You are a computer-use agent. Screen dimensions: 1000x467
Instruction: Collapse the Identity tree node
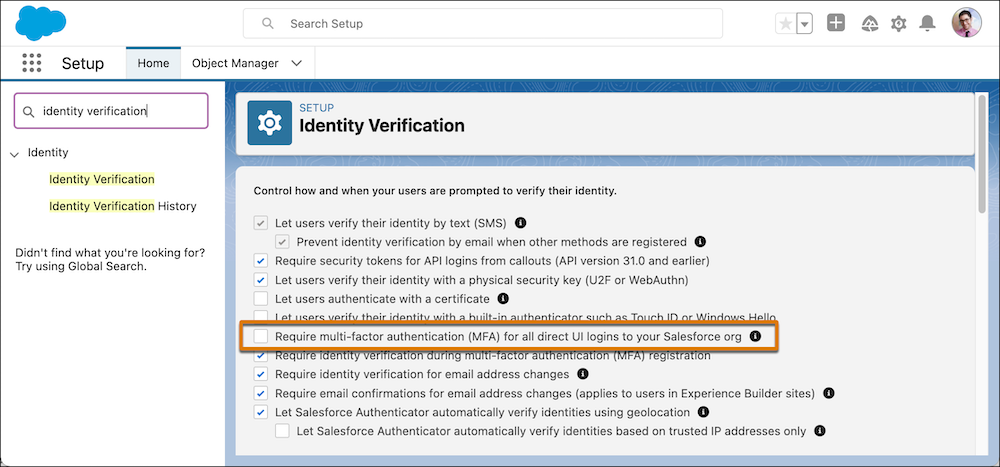click(15, 154)
